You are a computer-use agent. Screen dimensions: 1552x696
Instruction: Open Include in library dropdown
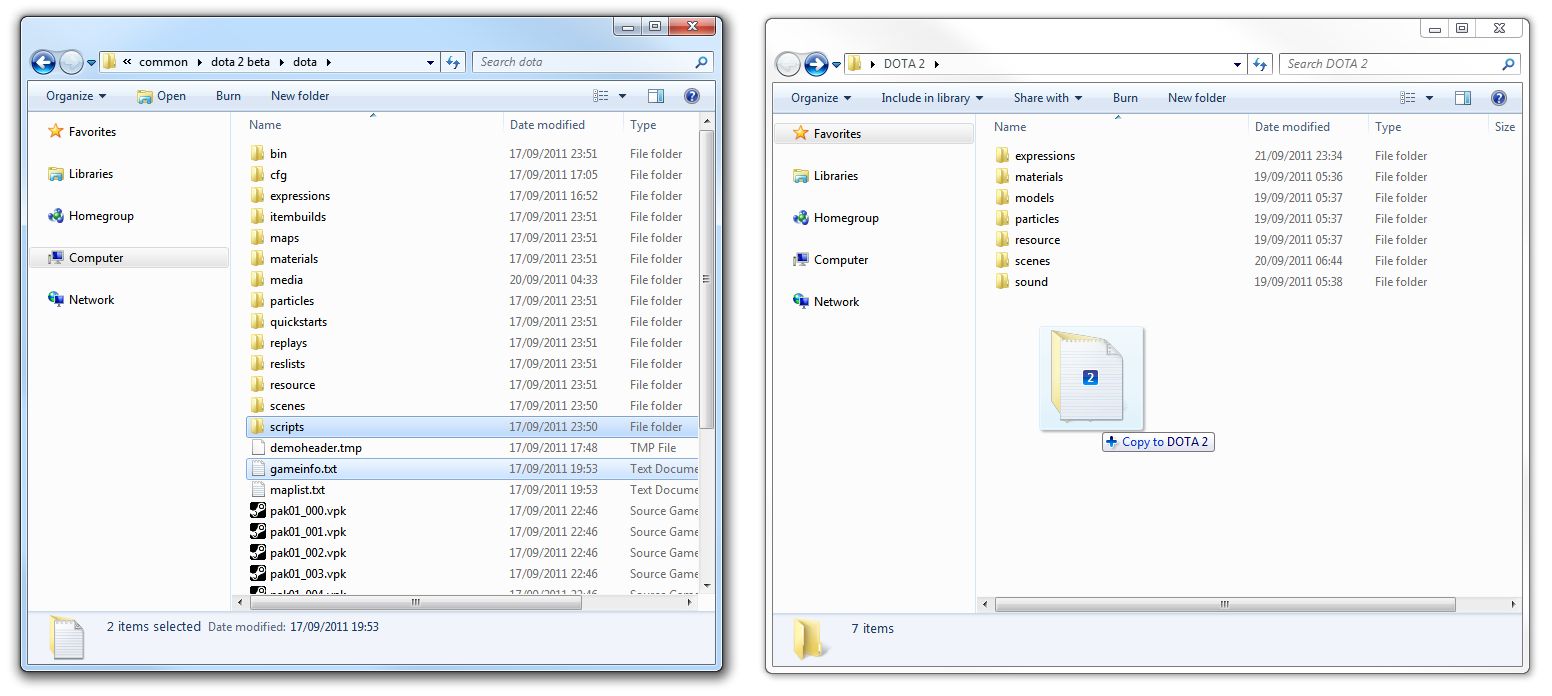pos(932,98)
